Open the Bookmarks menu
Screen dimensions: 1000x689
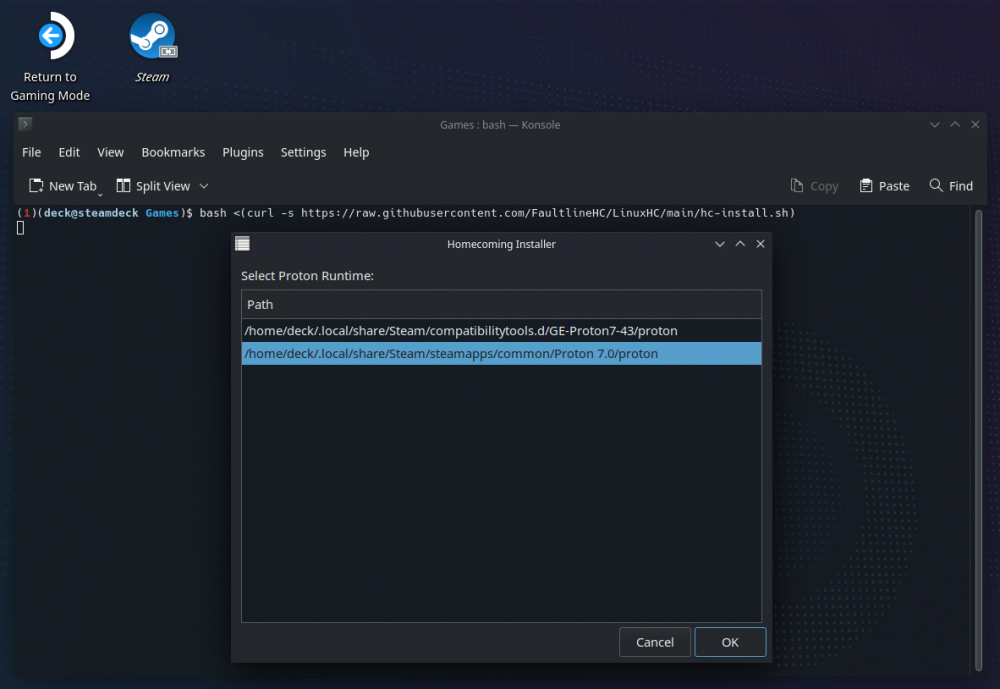173,152
